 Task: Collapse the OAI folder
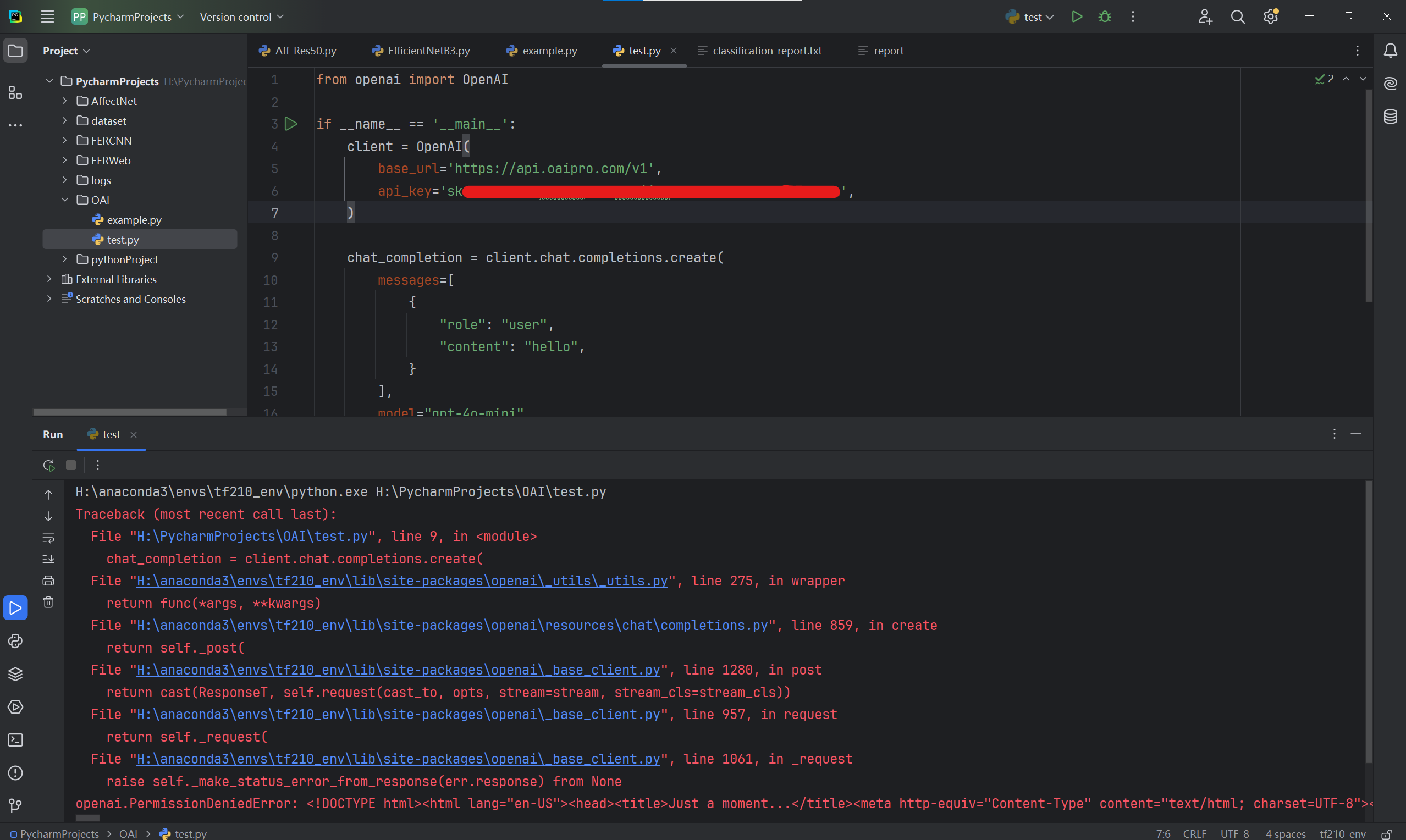(64, 200)
